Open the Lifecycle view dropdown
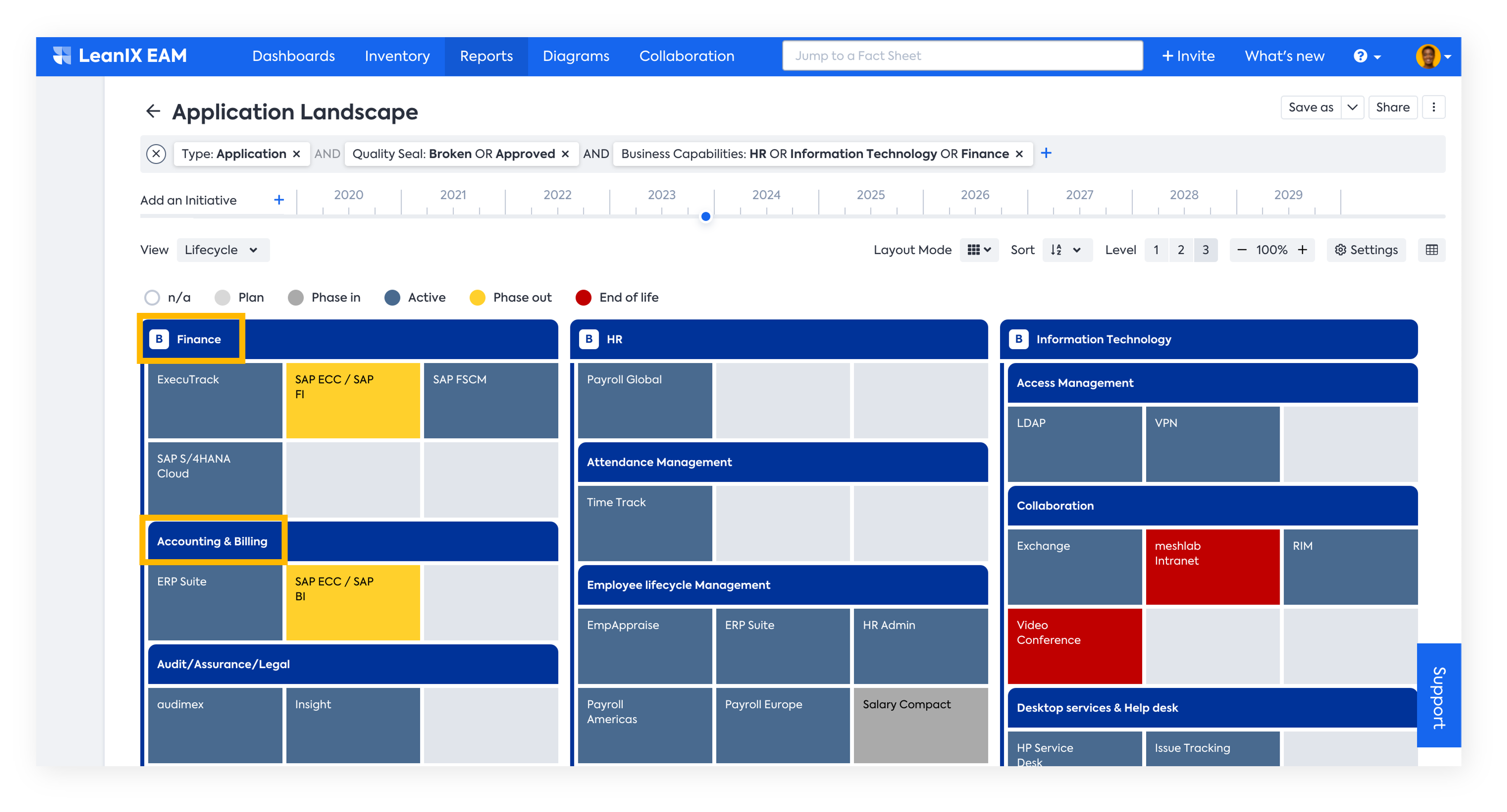1507x812 pixels. (x=223, y=250)
